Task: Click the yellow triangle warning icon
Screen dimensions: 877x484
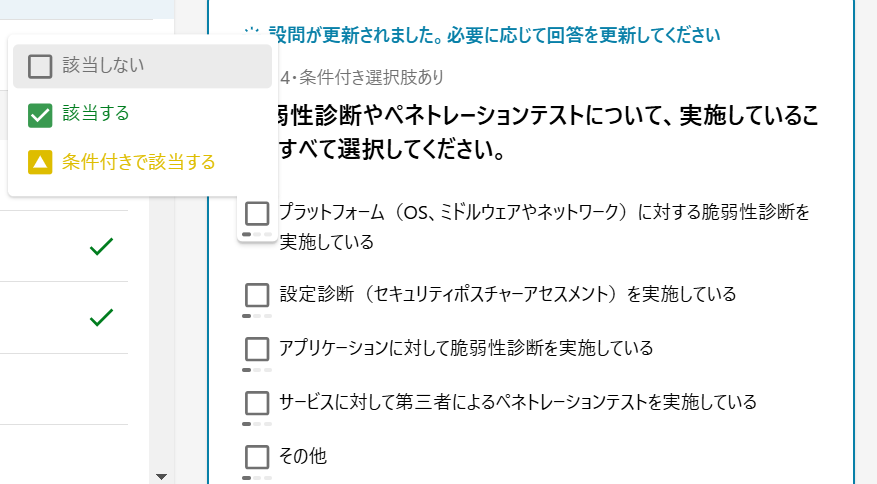Action: tap(40, 162)
